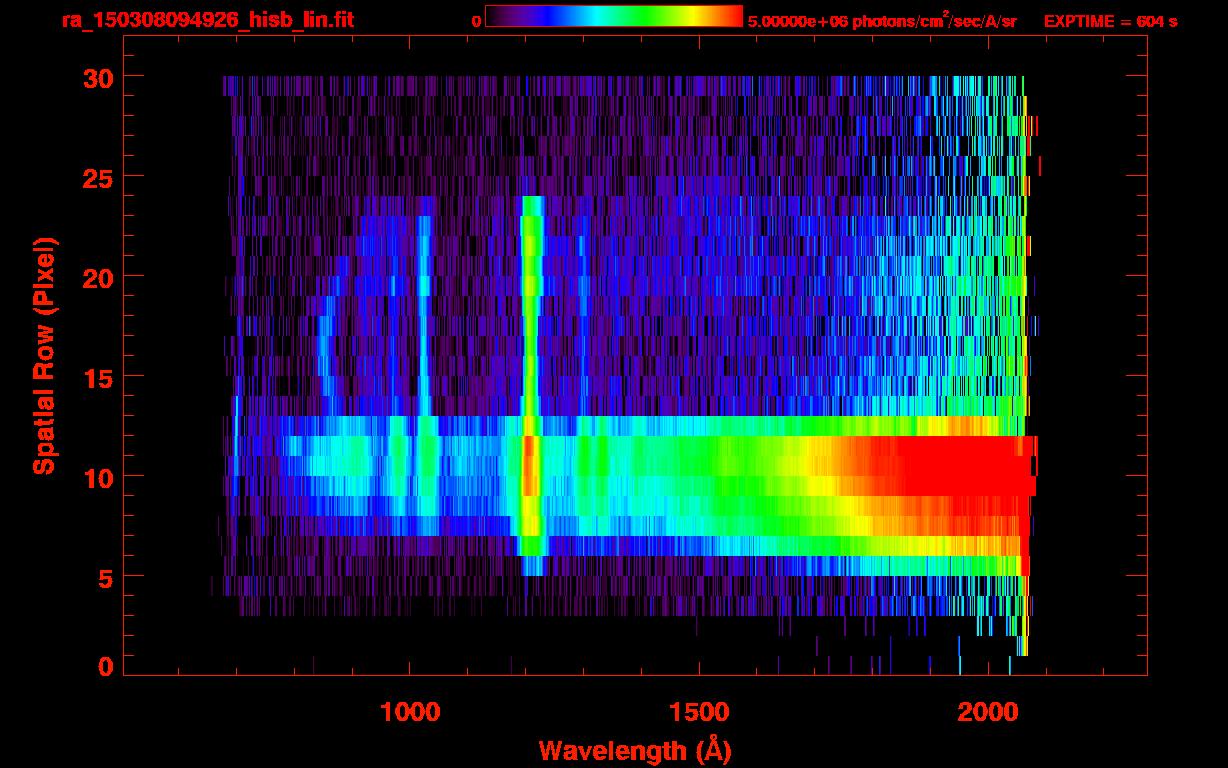
Task: Click the color bar minimum value 0
Action: 477,21
